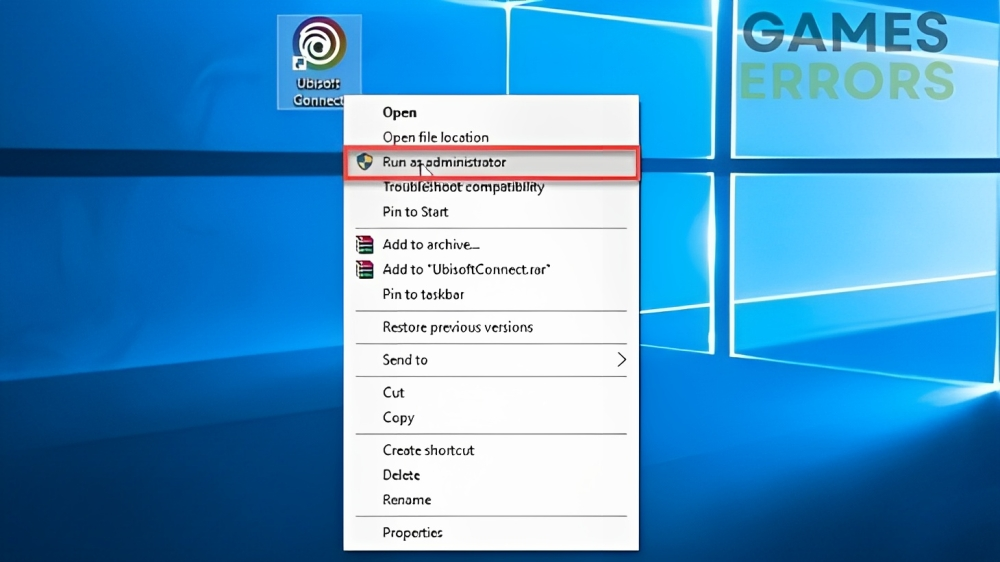The width and height of the screenshot is (1000, 562).
Task: Choose Delete from the context menu
Action: 491,475
